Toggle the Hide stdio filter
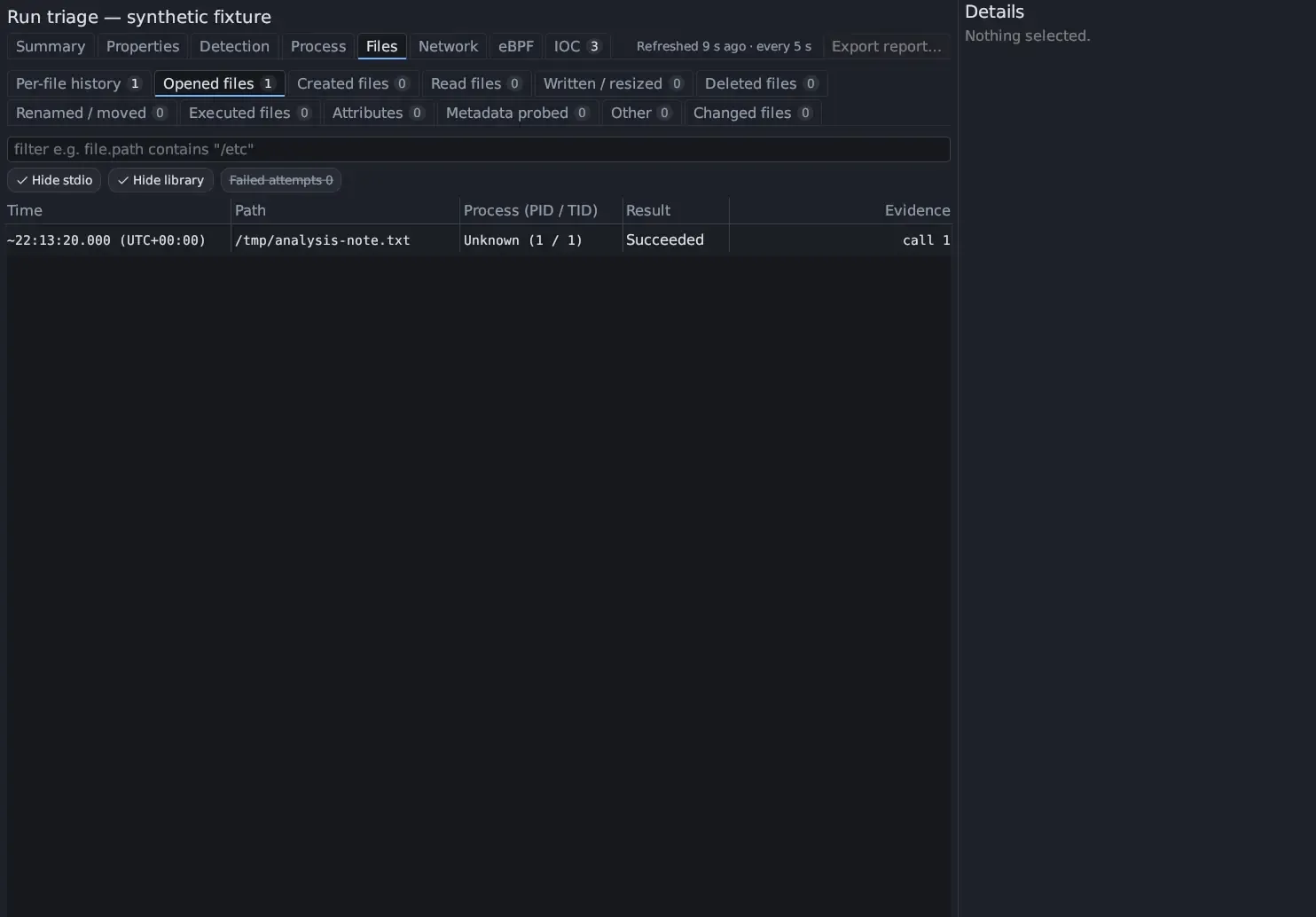This screenshot has height=917, width=1316. click(54, 180)
